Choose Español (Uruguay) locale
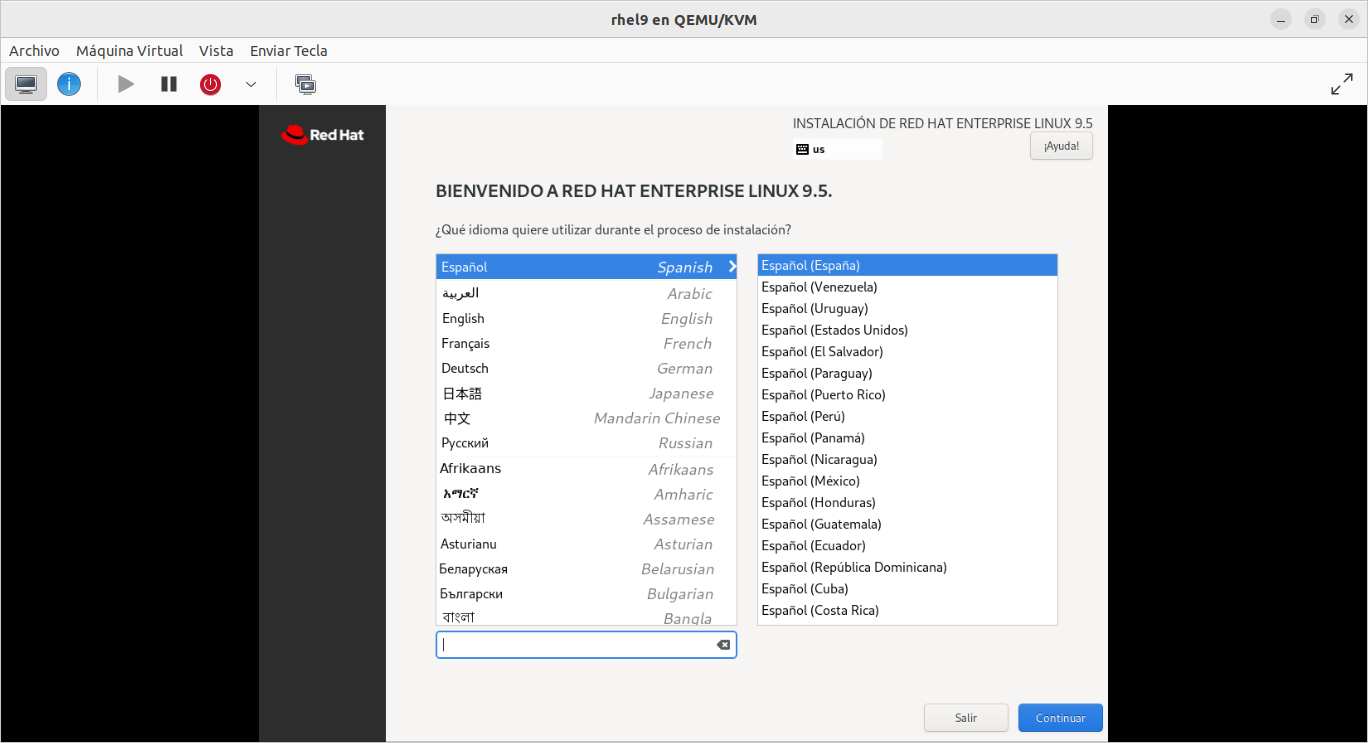The height and width of the screenshot is (743, 1368). [907, 308]
